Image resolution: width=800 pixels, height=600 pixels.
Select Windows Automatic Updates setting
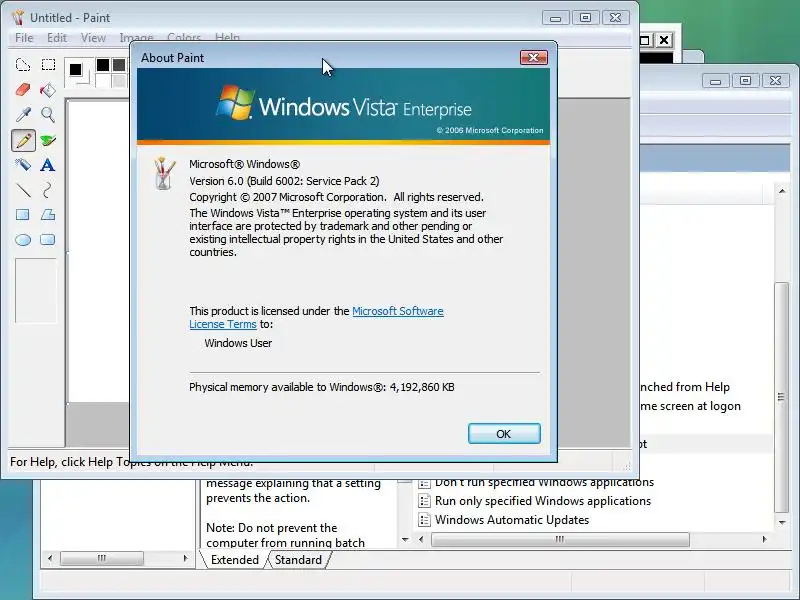click(x=512, y=520)
